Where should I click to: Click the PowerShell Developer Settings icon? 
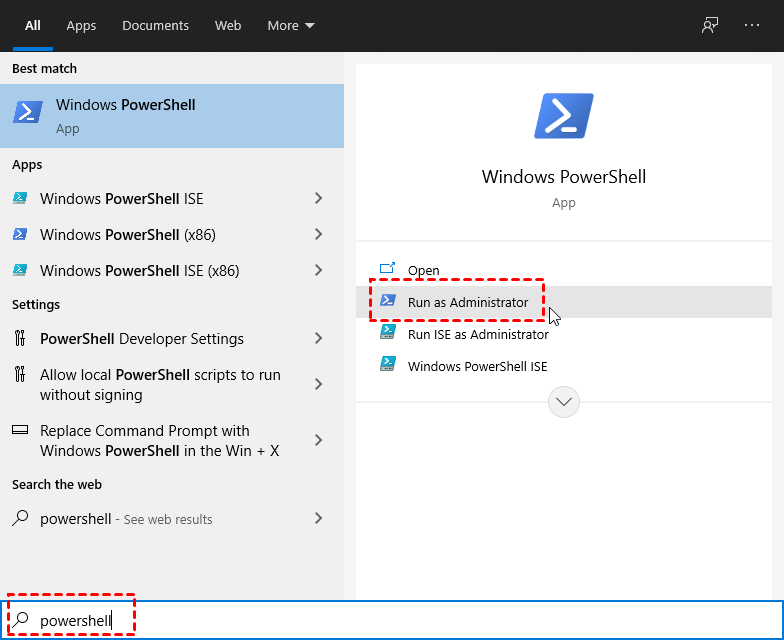click(x=20, y=339)
